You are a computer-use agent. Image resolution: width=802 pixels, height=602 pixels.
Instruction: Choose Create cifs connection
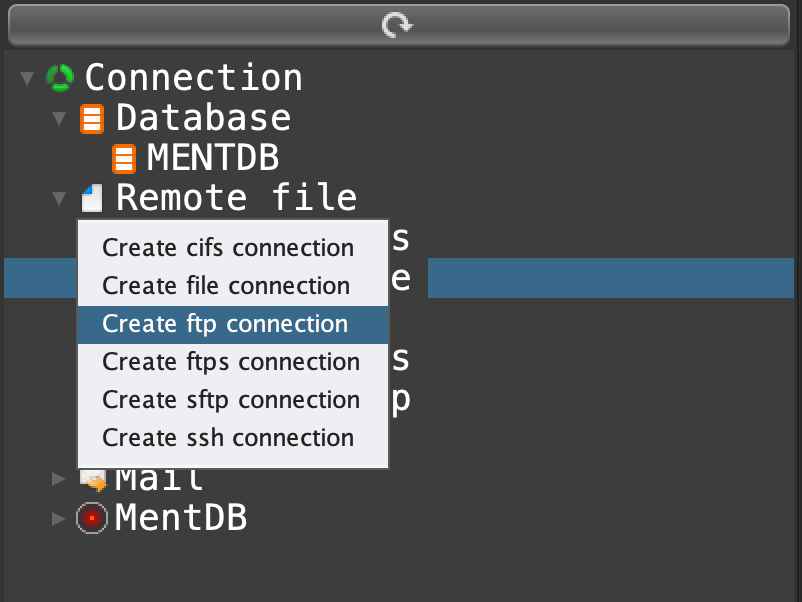click(x=228, y=248)
